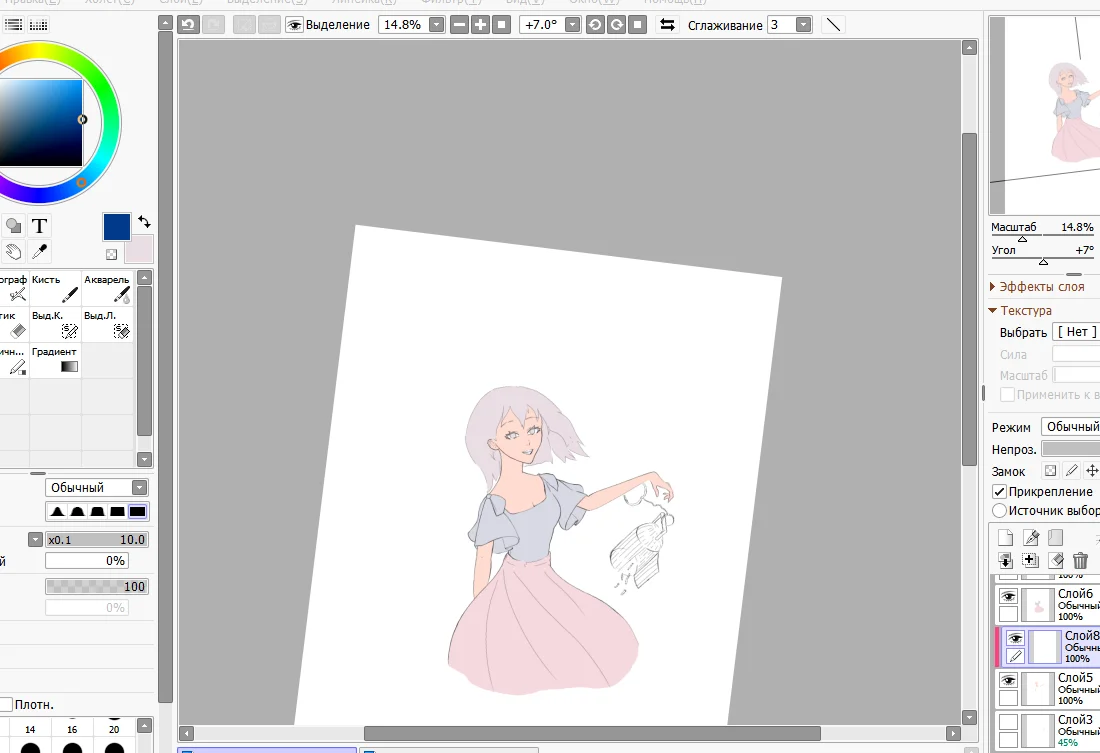
Task: Hide layer Слой6 using its eye icon
Action: (1008, 596)
